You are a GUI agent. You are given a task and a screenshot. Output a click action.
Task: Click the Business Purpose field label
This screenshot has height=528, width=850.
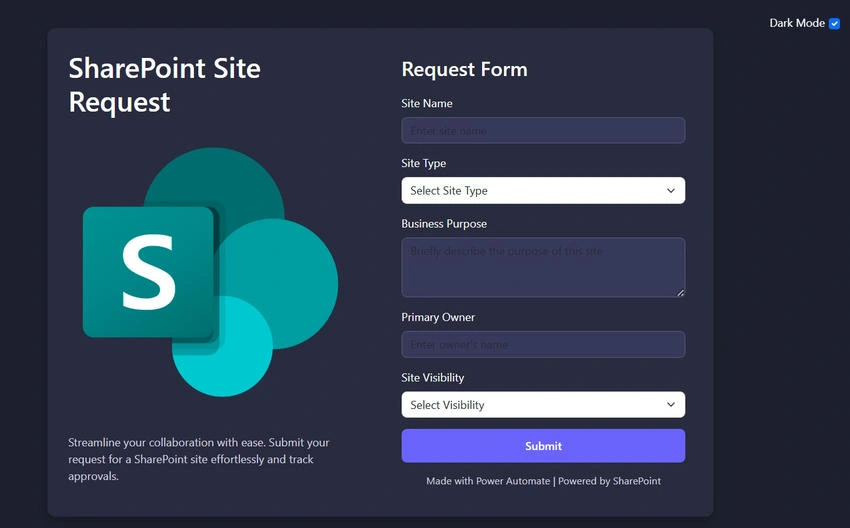click(x=444, y=224)
